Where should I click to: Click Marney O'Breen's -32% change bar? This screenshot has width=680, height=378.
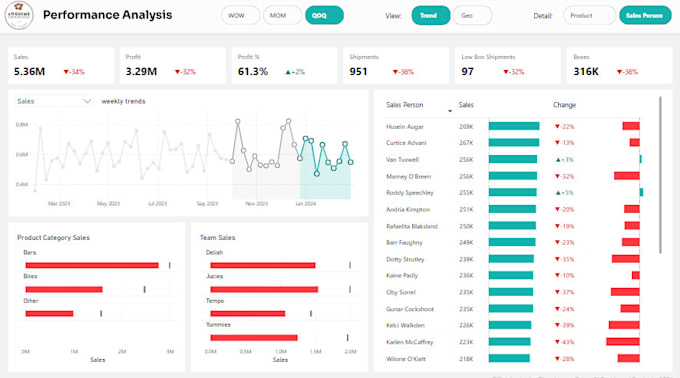point(627,176)
